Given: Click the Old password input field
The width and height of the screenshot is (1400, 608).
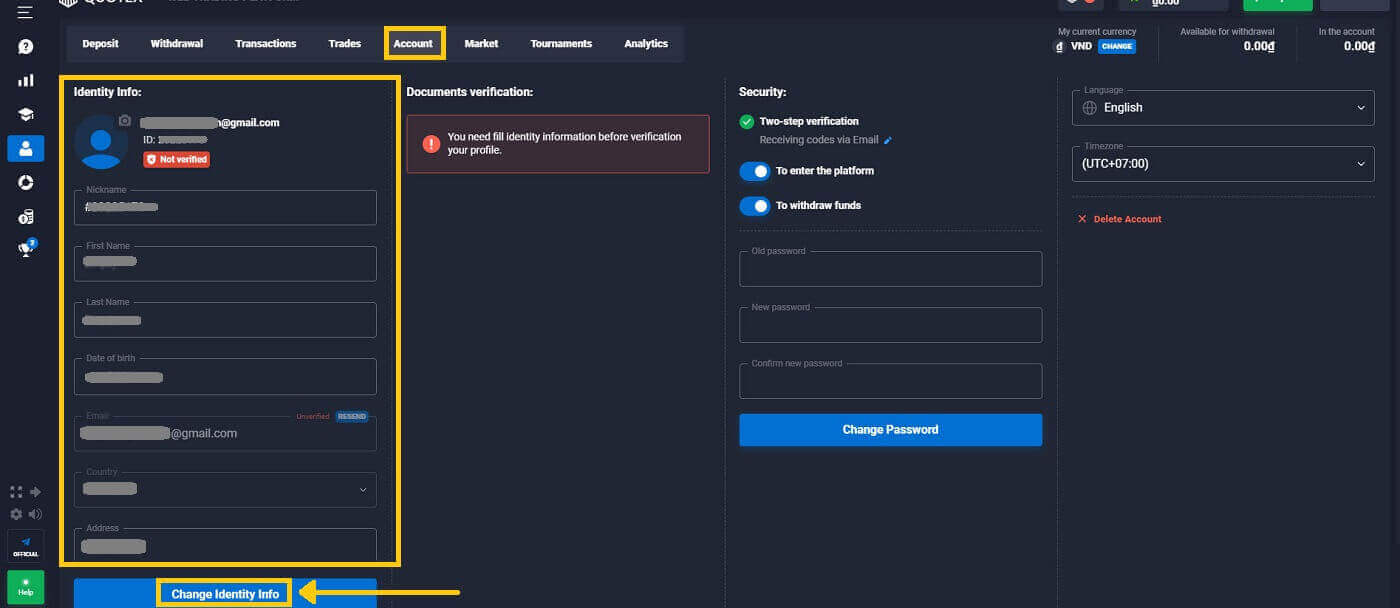Looking at the screenshot, I should pyautogui.click(x=890, y=270).
